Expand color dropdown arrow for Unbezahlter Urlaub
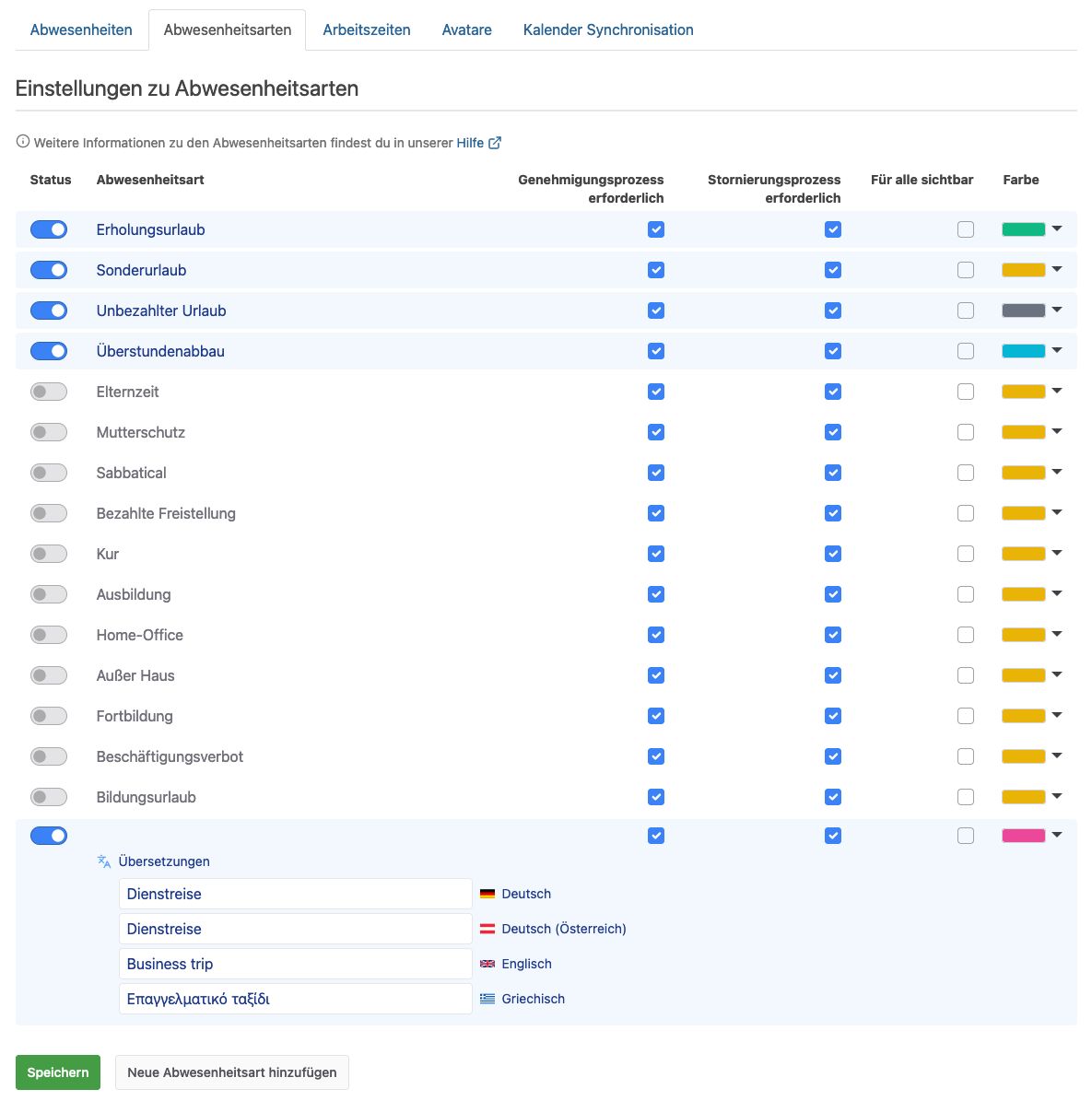The width and height of the screenshot is (1092, 1101). point(1057,310)
